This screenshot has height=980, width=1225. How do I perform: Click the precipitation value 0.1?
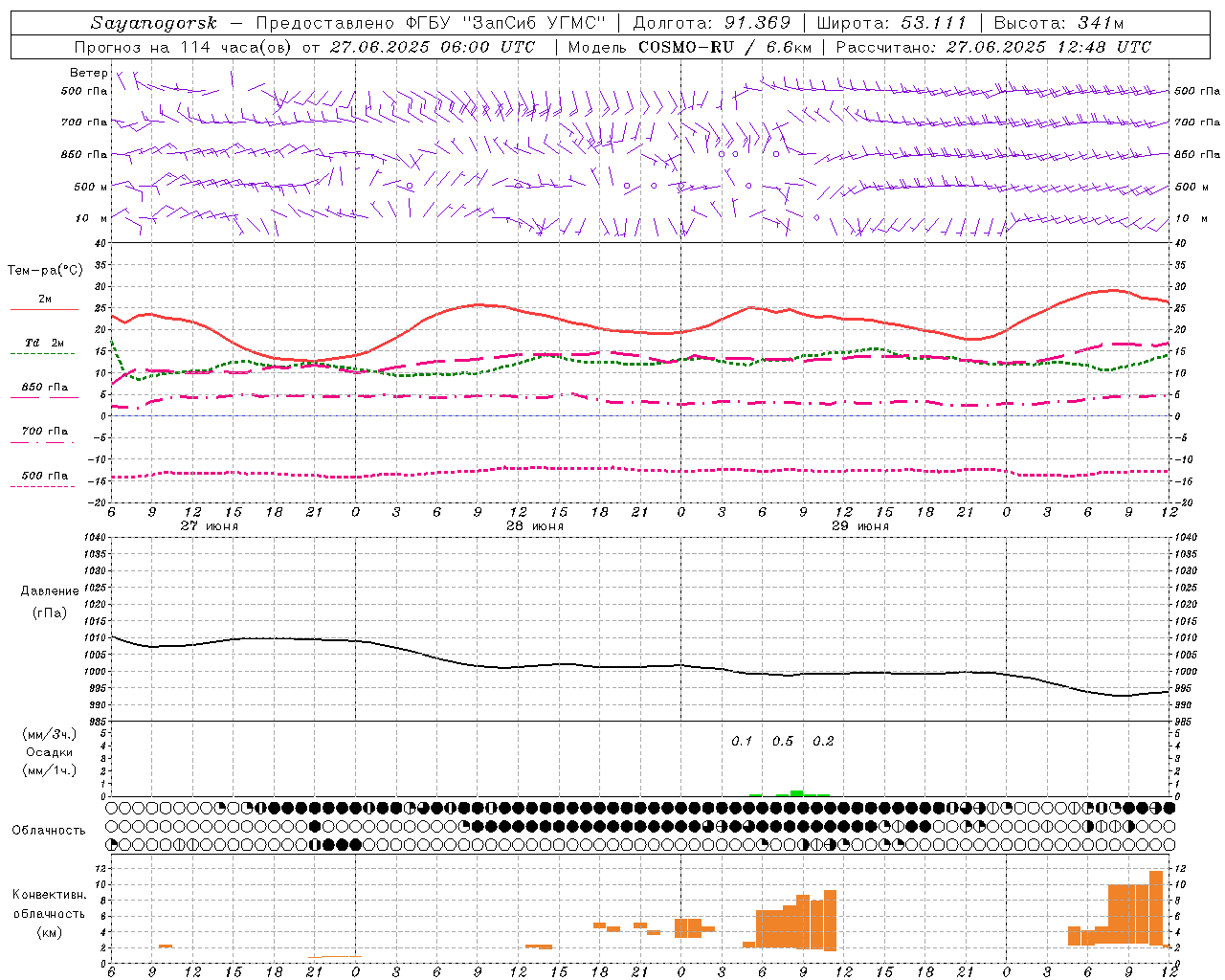[742, 741]
